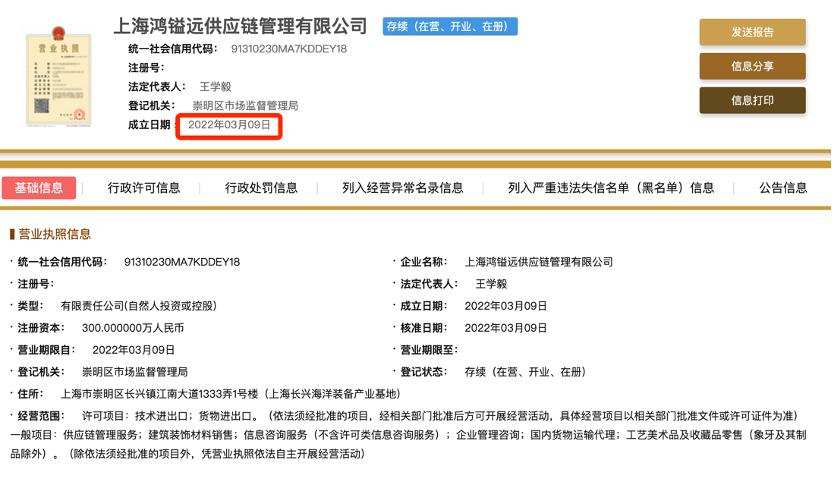Click 法定代表人 value in license info section

pyautogui.click(x=491, y=284)
